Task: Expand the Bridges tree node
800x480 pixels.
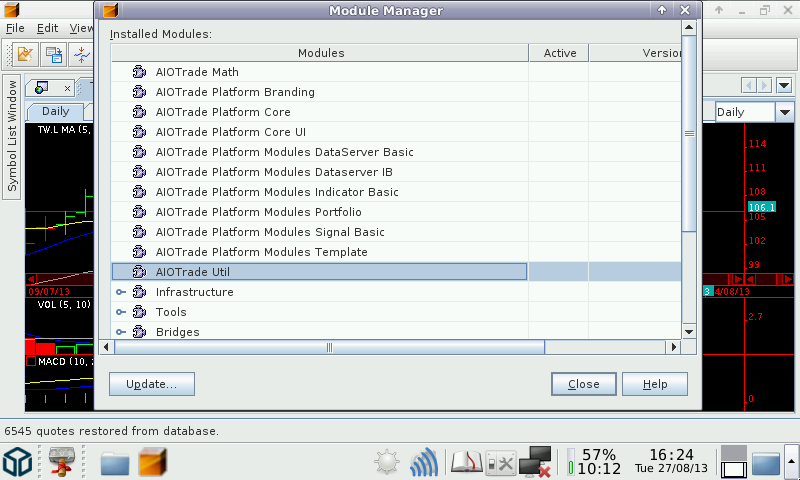Action: (x=120, y=332)
